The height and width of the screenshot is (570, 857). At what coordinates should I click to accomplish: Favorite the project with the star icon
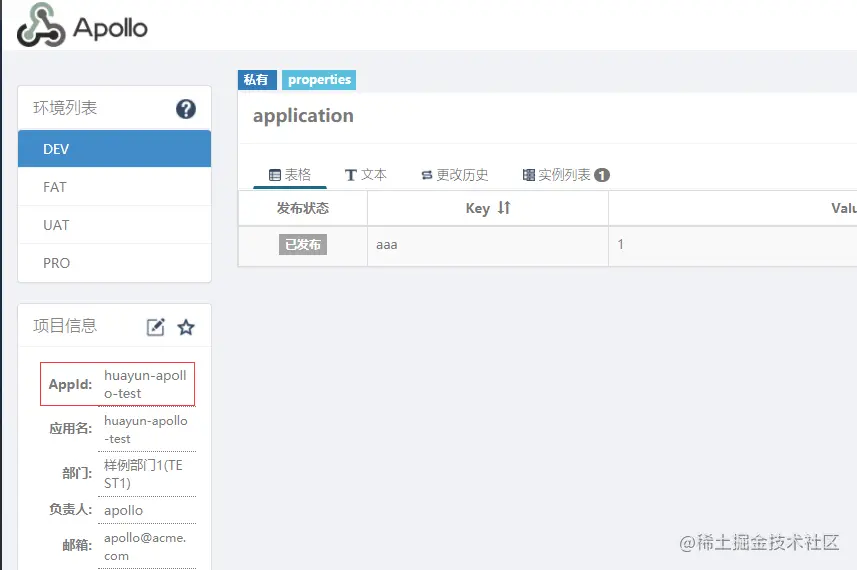(186, 327)
